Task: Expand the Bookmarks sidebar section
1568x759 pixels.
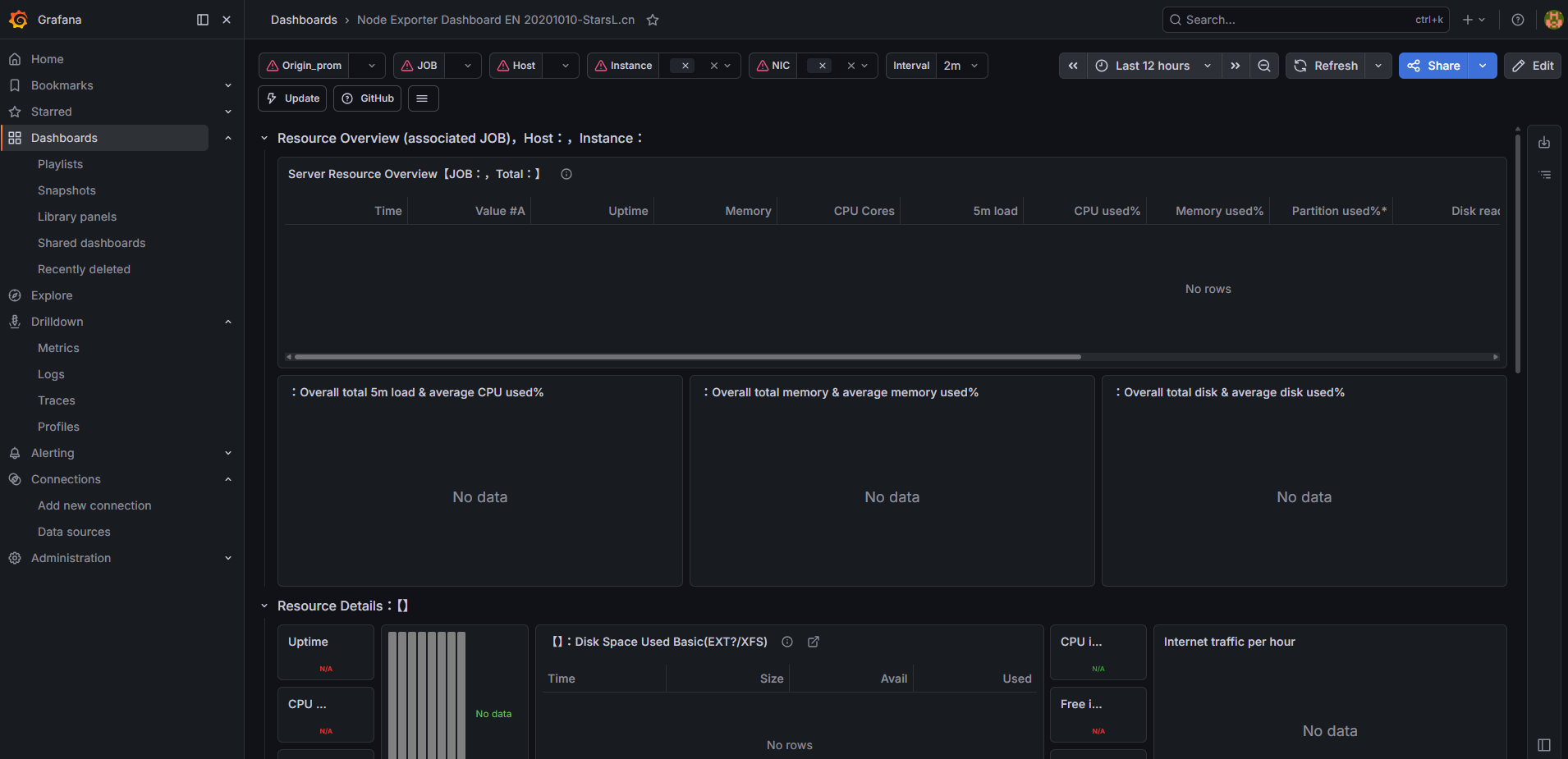Action: (228, 85)
